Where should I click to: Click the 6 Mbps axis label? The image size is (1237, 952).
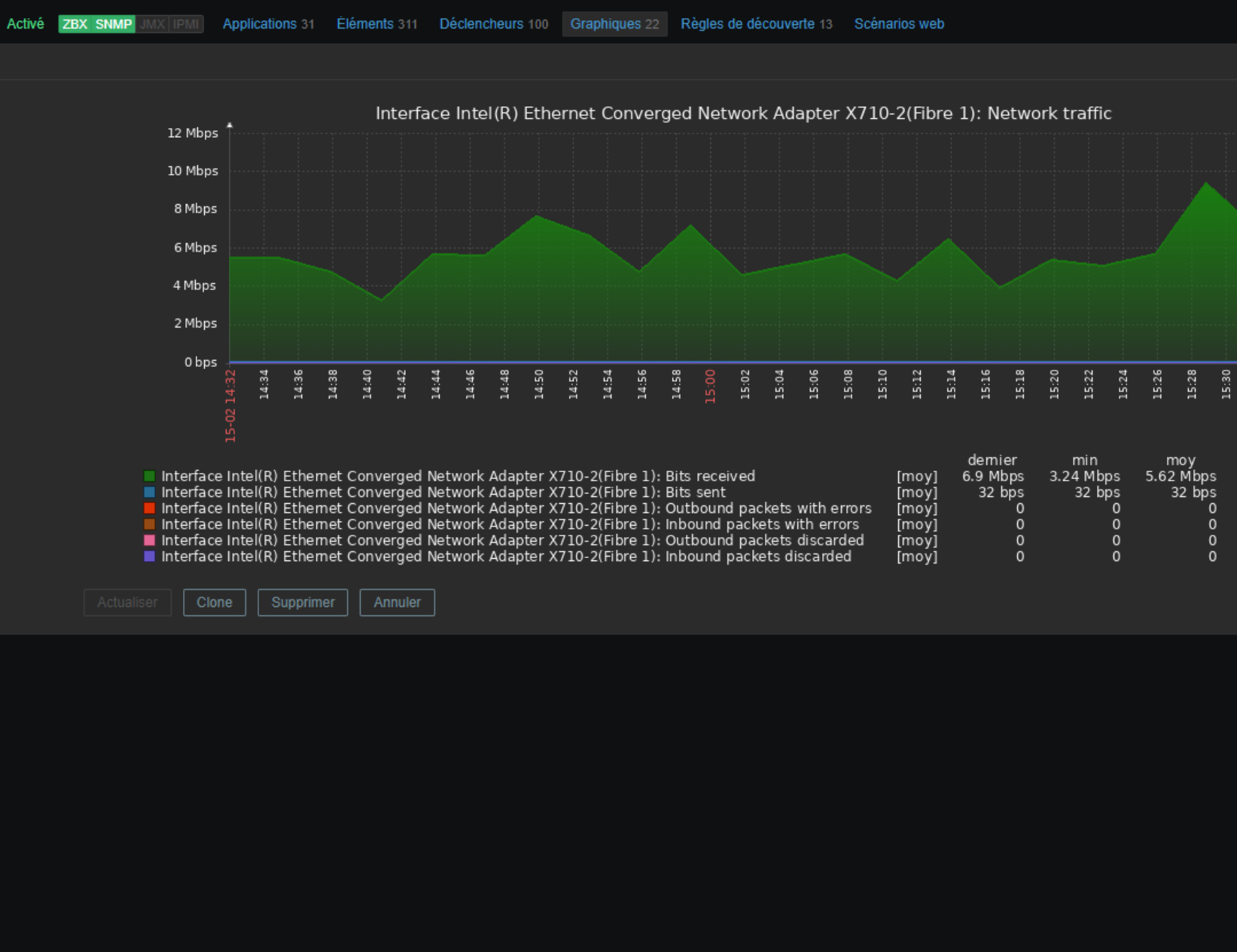coord(195,247)
